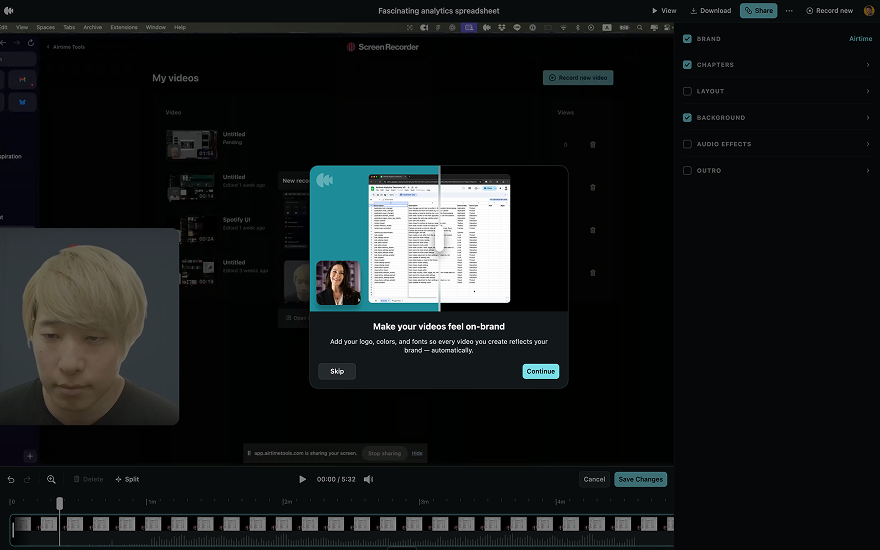This screenshot has height=550, width=880.
Task: Open the user profile avatar
Action: click(x=868, y=10)
